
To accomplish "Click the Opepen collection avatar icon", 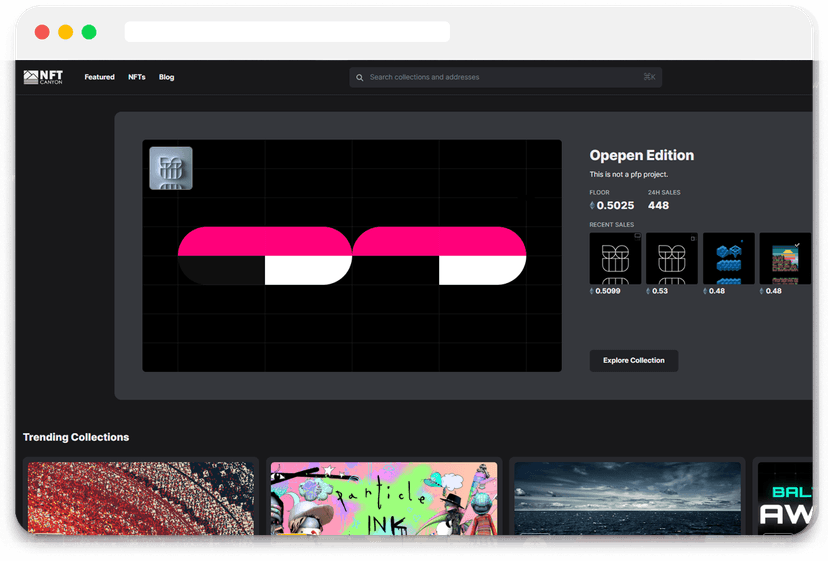I will coord(171,169).
